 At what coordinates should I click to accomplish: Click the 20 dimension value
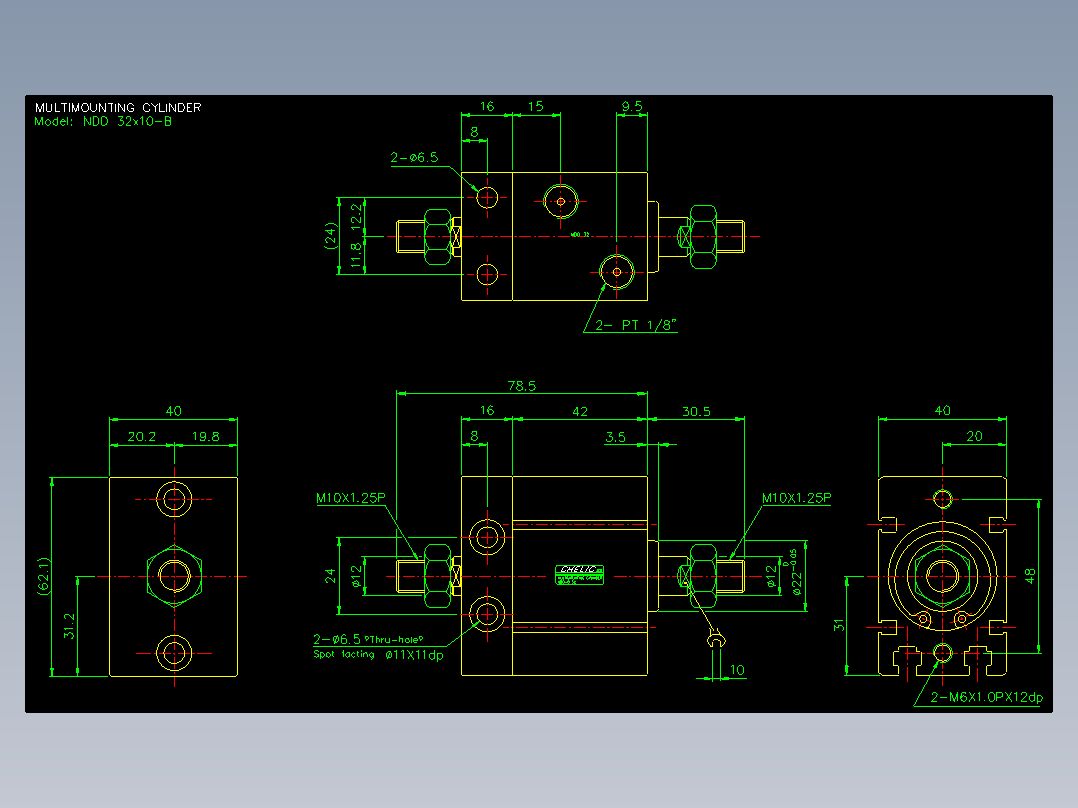tap(974, 436)
